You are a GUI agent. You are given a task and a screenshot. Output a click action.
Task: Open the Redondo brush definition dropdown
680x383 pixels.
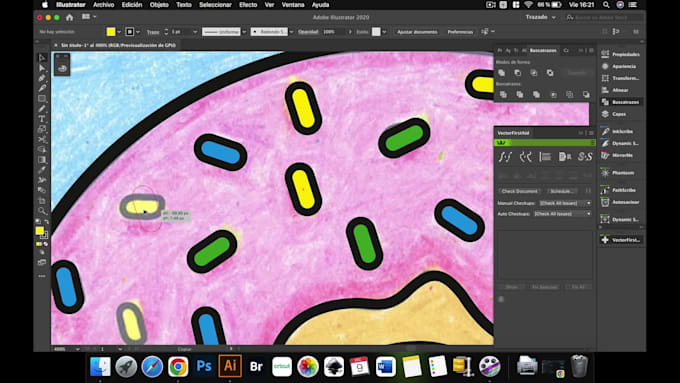pyautogui.click(x=291, y=32)
